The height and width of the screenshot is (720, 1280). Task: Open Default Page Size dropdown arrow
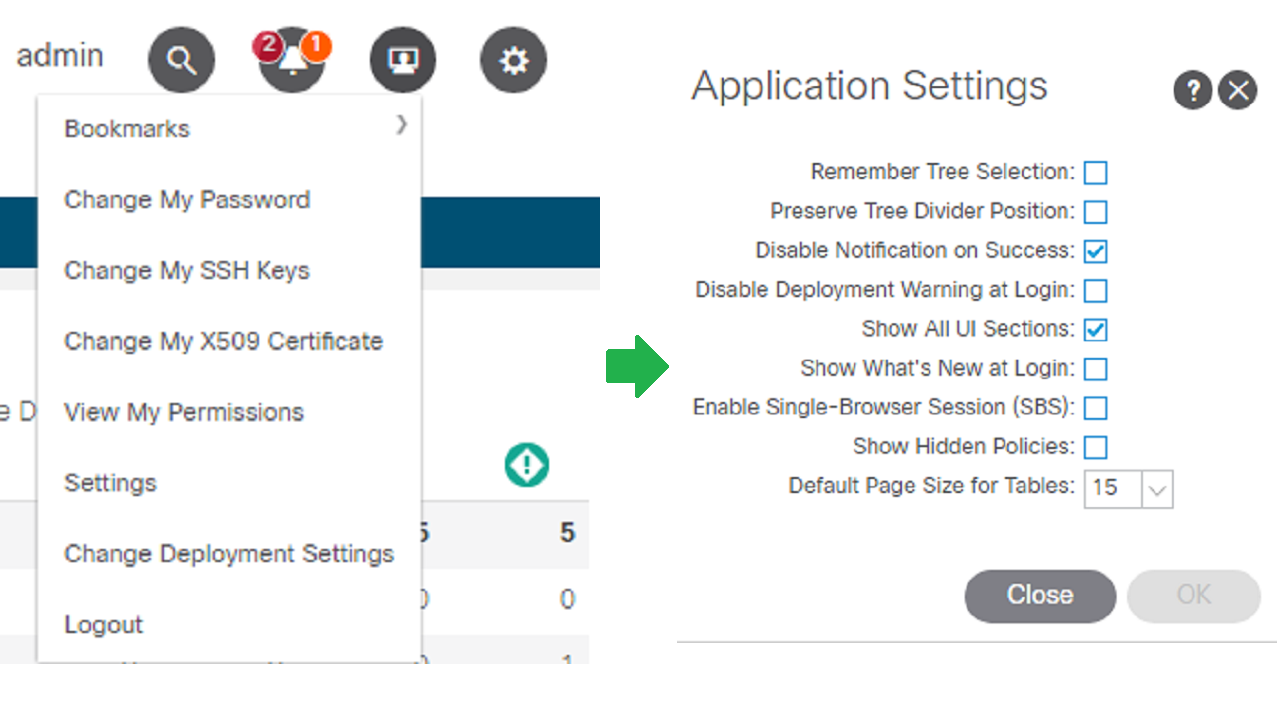point(1157,489)
